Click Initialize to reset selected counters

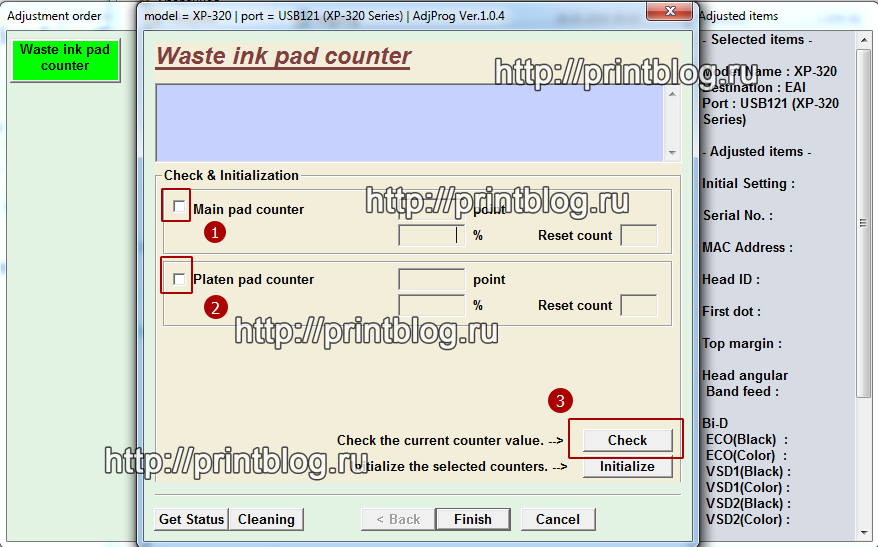click(x=627, y=467)
